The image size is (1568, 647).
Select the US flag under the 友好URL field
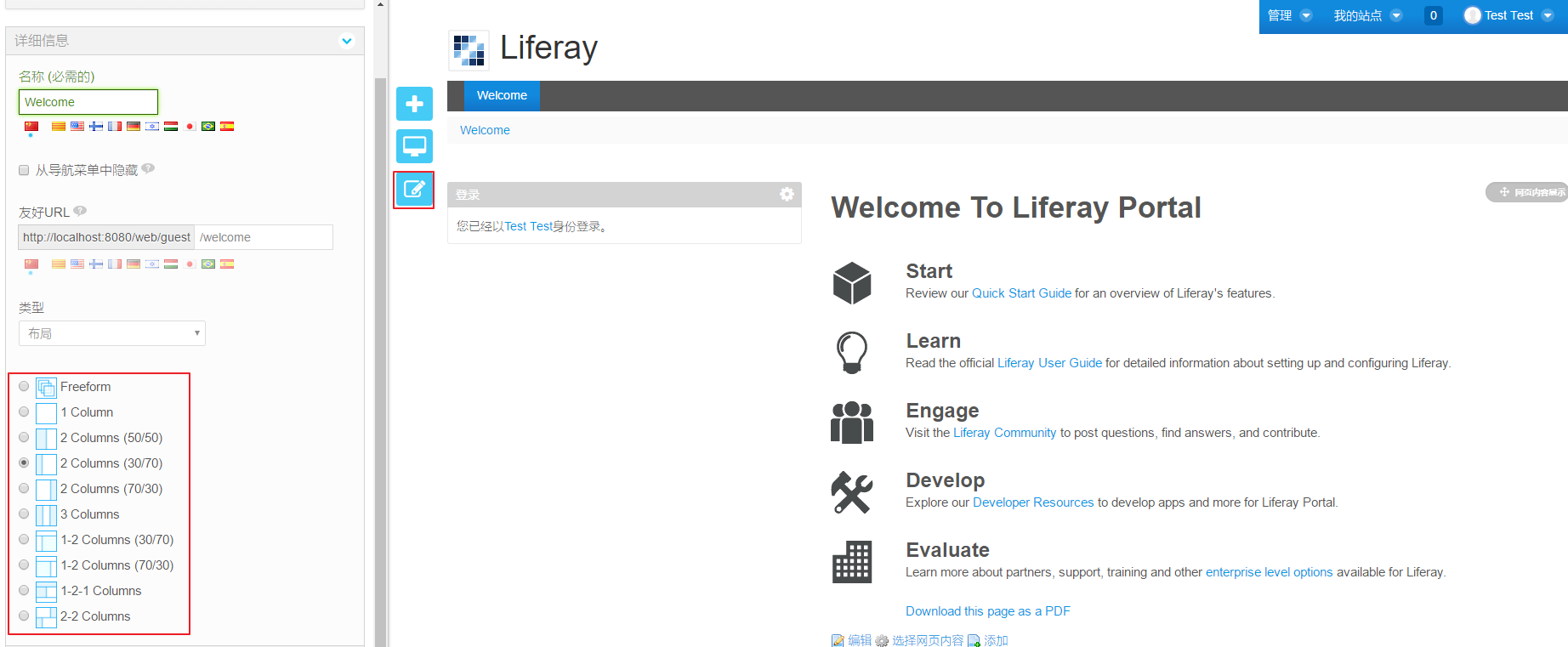(x=77, y=264)
